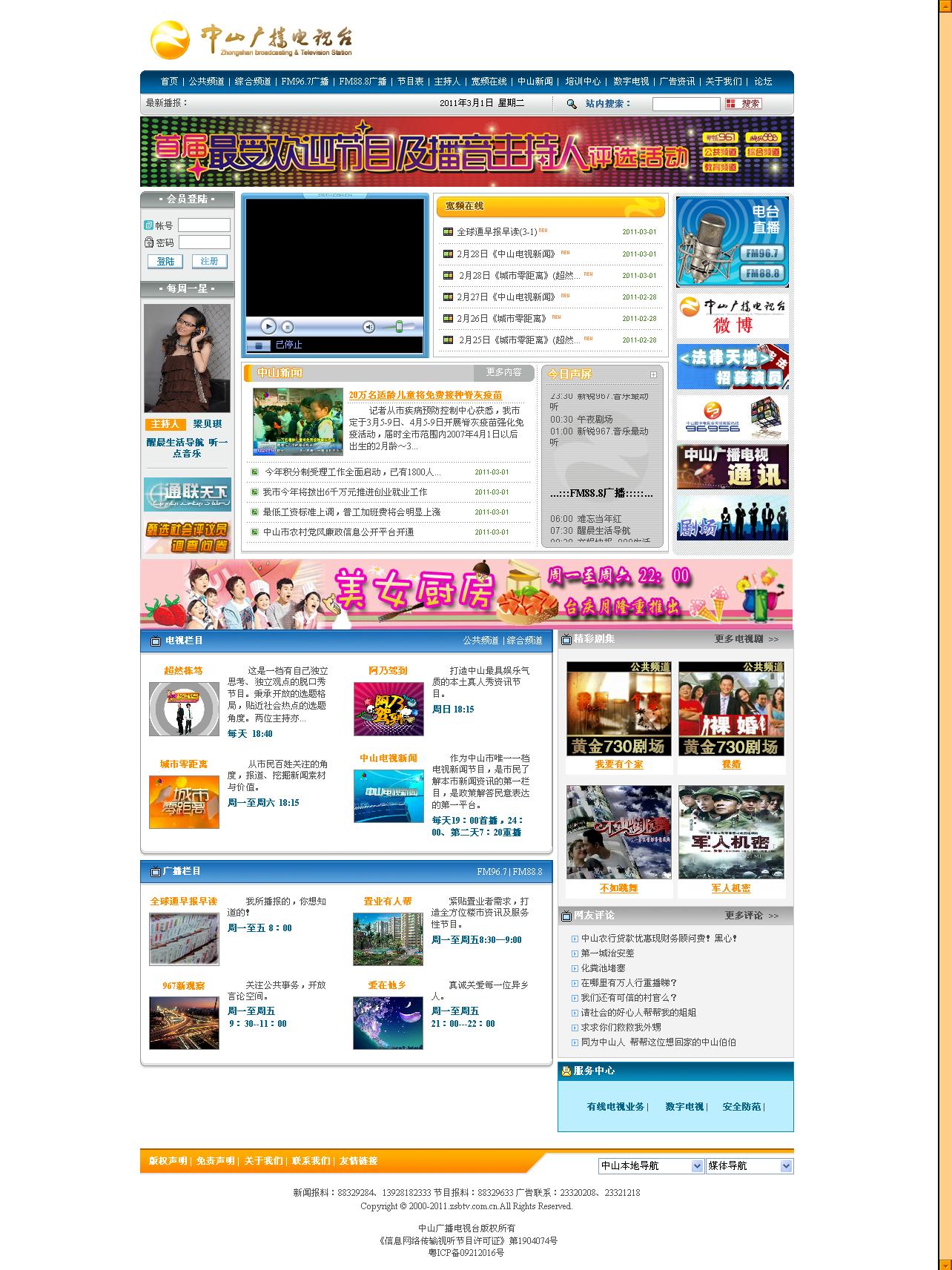Viewport: 952px width, 1270px height.
Task: Focus the 帐号 account input field
Action: [204, 225]
